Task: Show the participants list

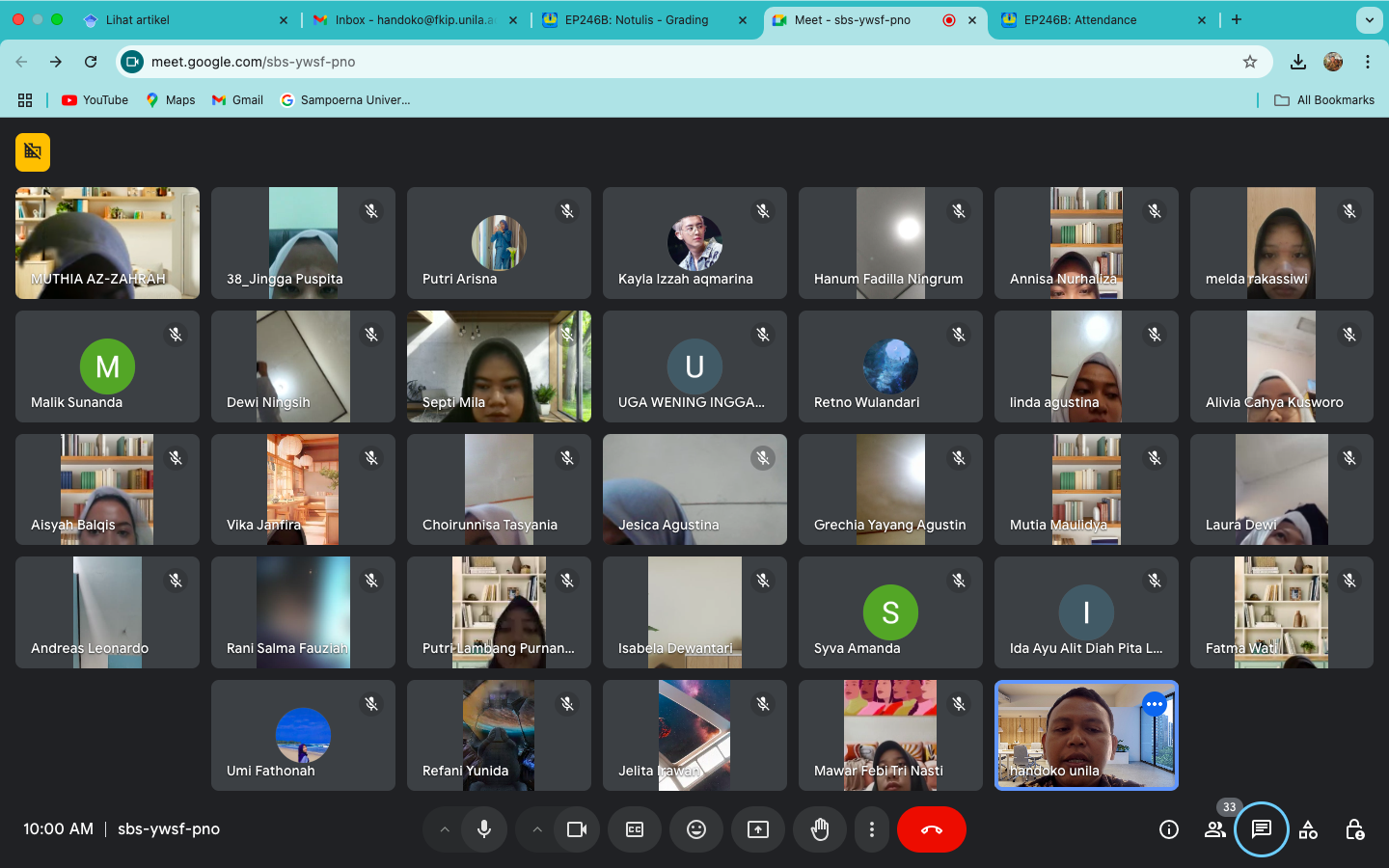Action: click(x=1215, y=829)
